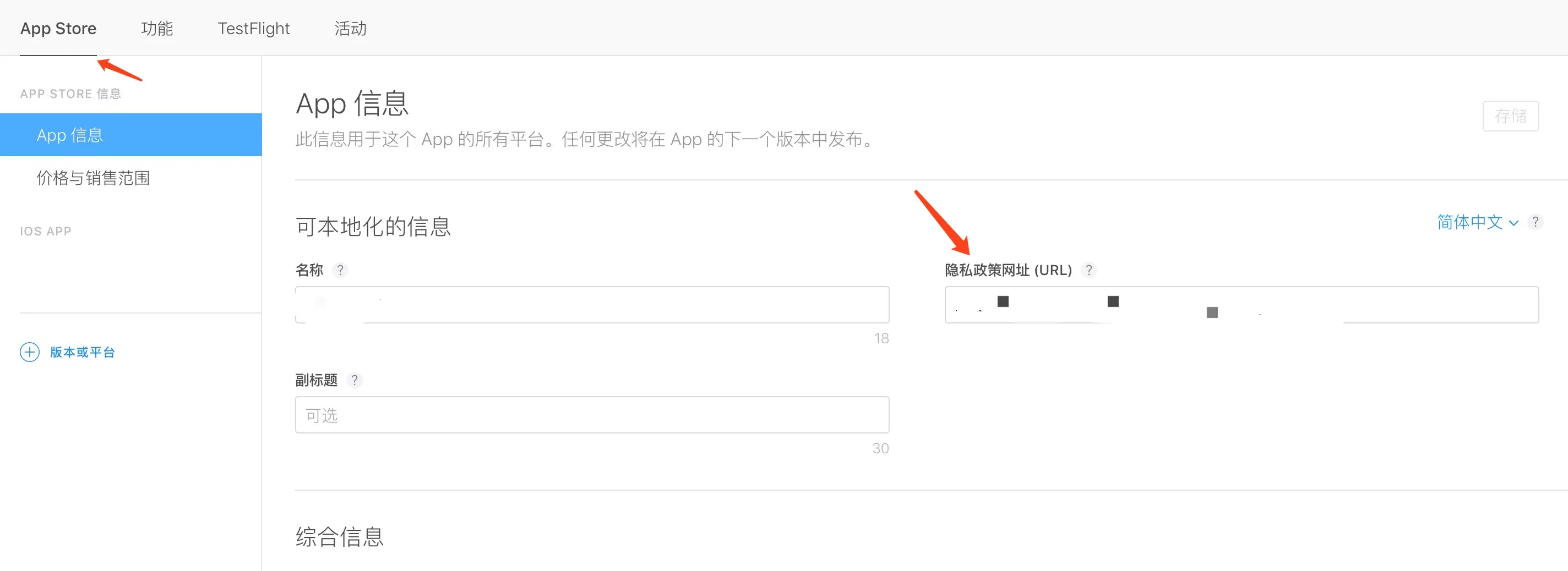Click the APP STORE 信息 section heading

[70, 94]
